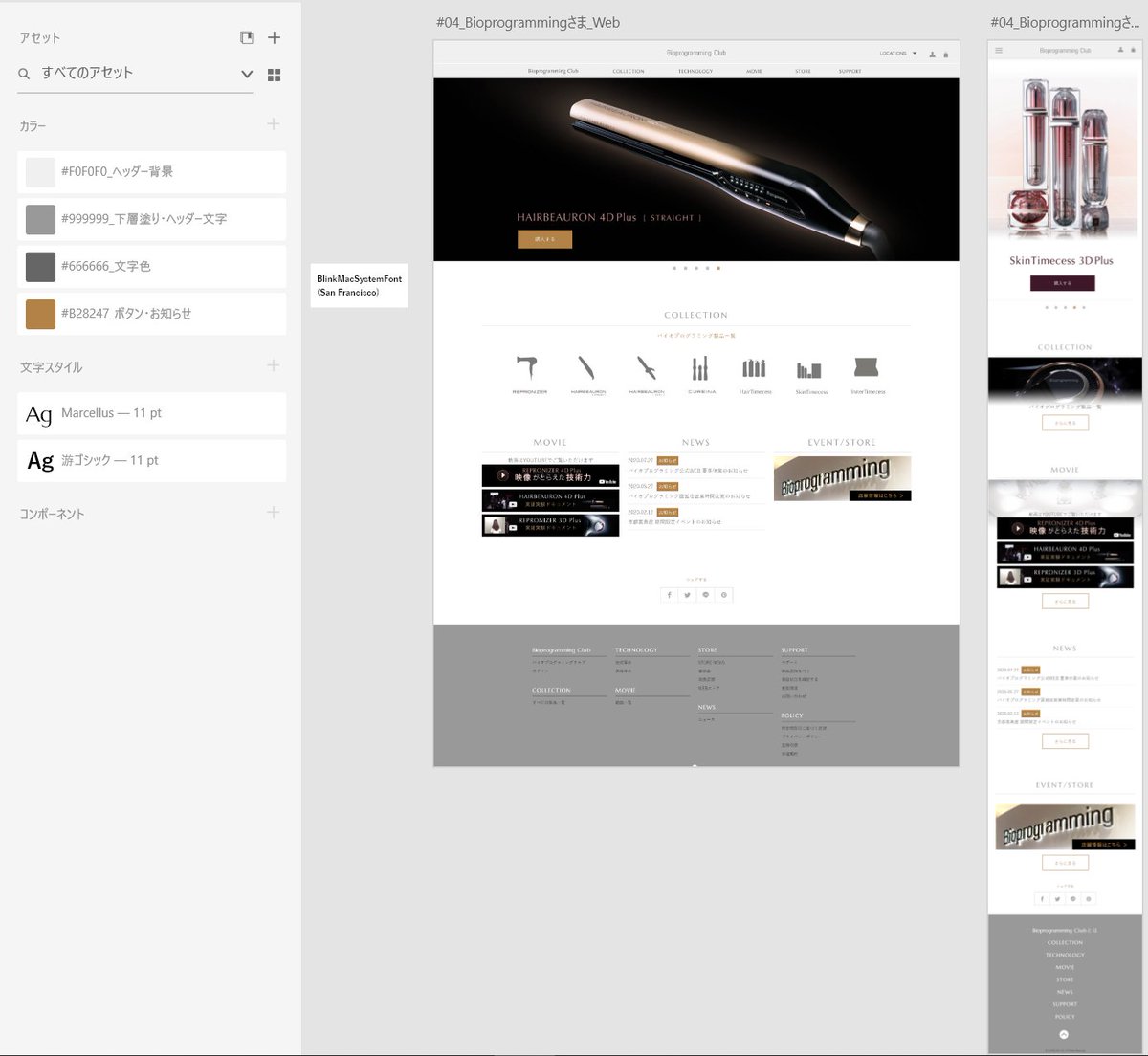
Task: Switch assets panel to grid view
Action: 274,75
